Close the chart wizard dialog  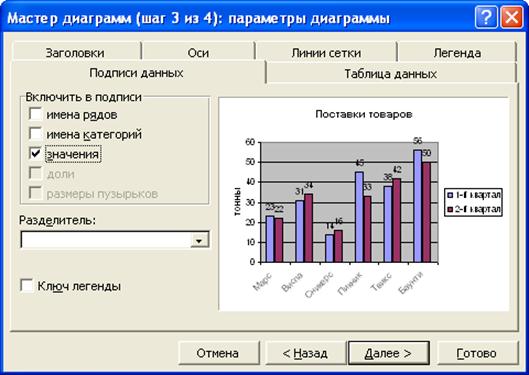click(511, 17)
